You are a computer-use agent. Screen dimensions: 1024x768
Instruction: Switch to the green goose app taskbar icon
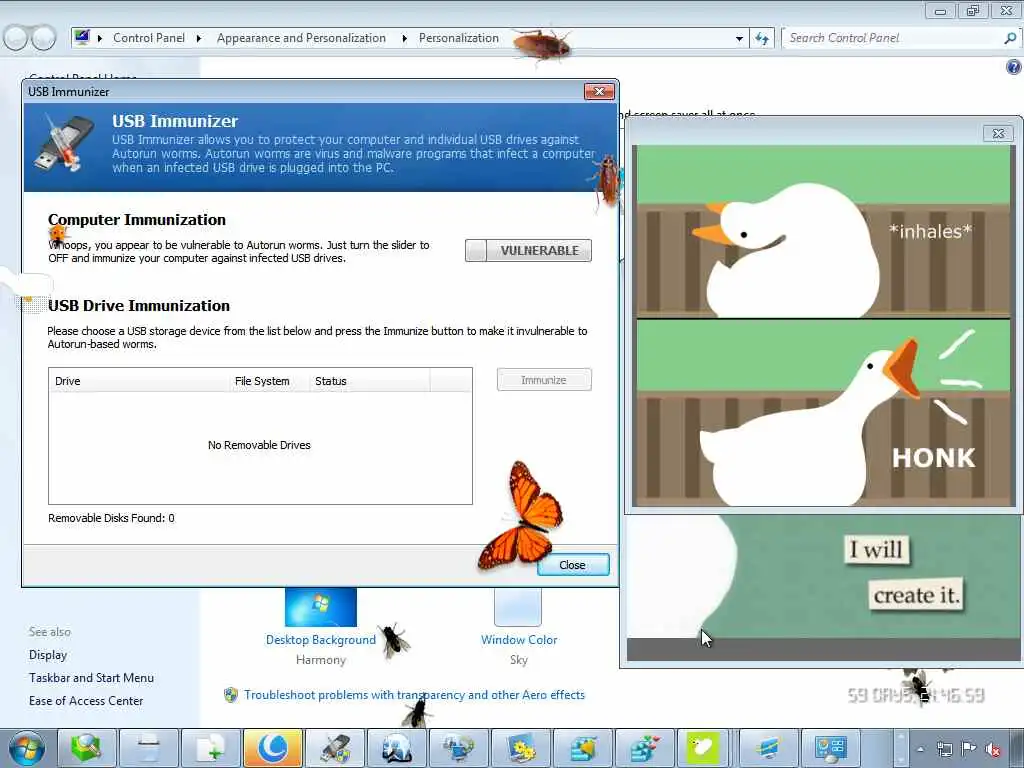point(703,748)
